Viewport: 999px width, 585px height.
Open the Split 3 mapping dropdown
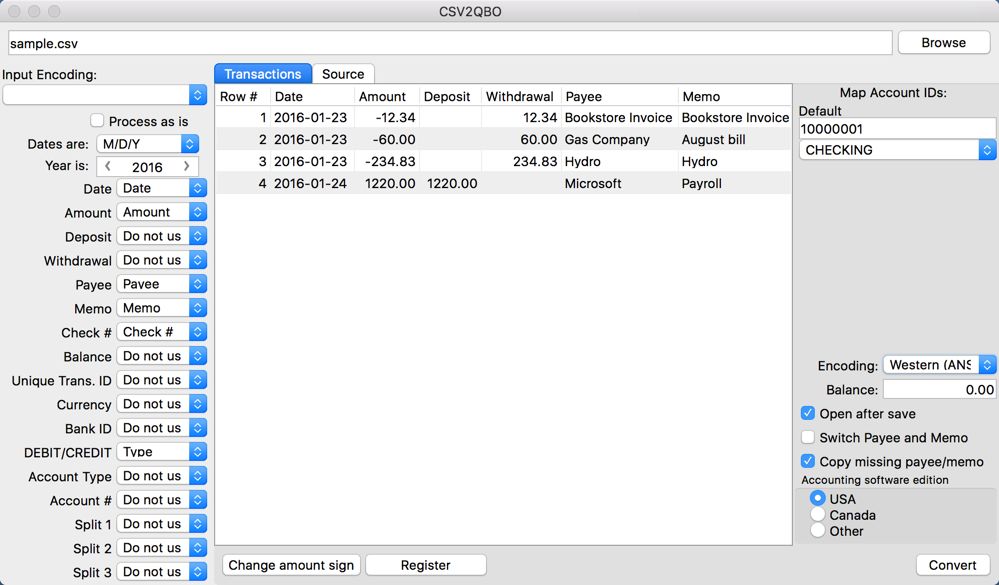pyautogui.click(x=162, y=572)
